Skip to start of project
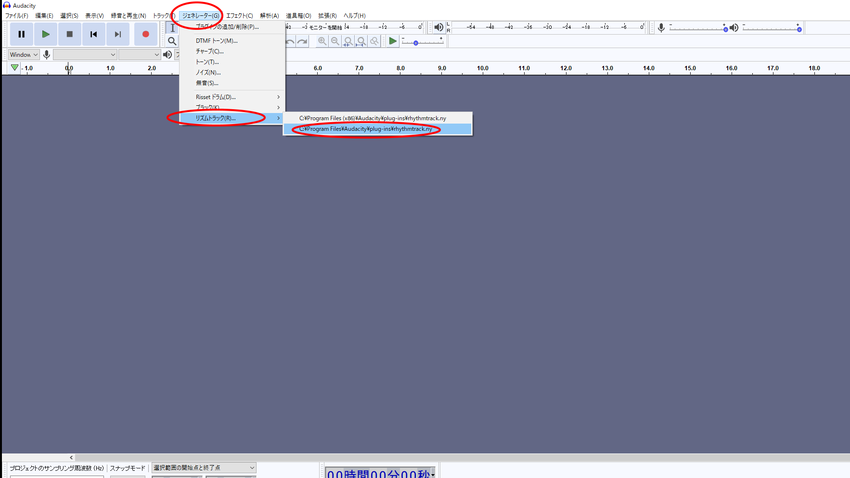The width and height of the screenshot is (850, 478). pyautogui.click(x=94, y=34)
